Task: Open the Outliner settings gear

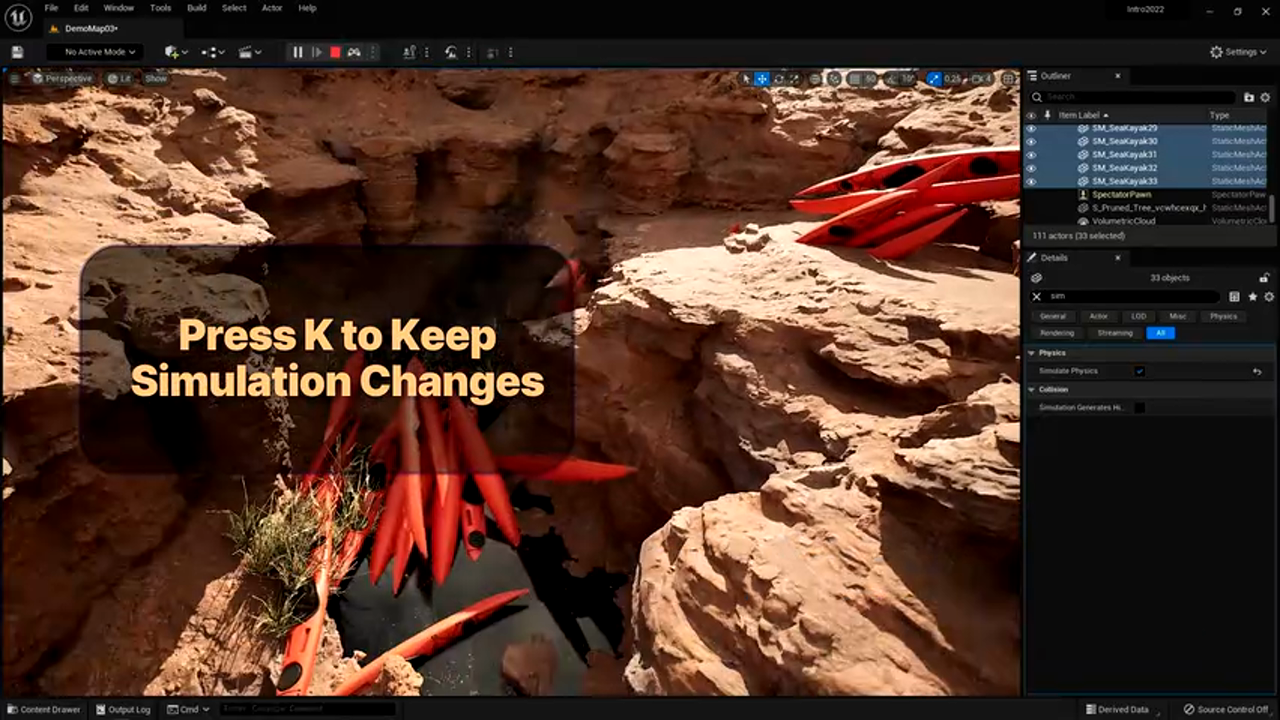Action: click(x=1266, y=97)
